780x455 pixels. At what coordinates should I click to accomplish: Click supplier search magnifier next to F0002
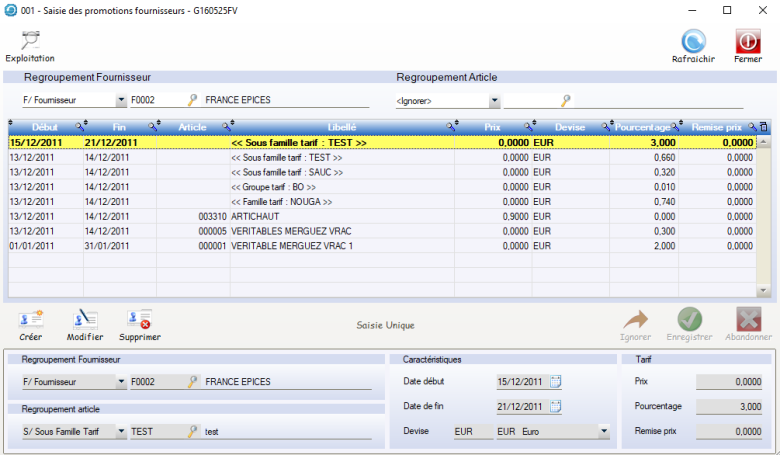192,100
